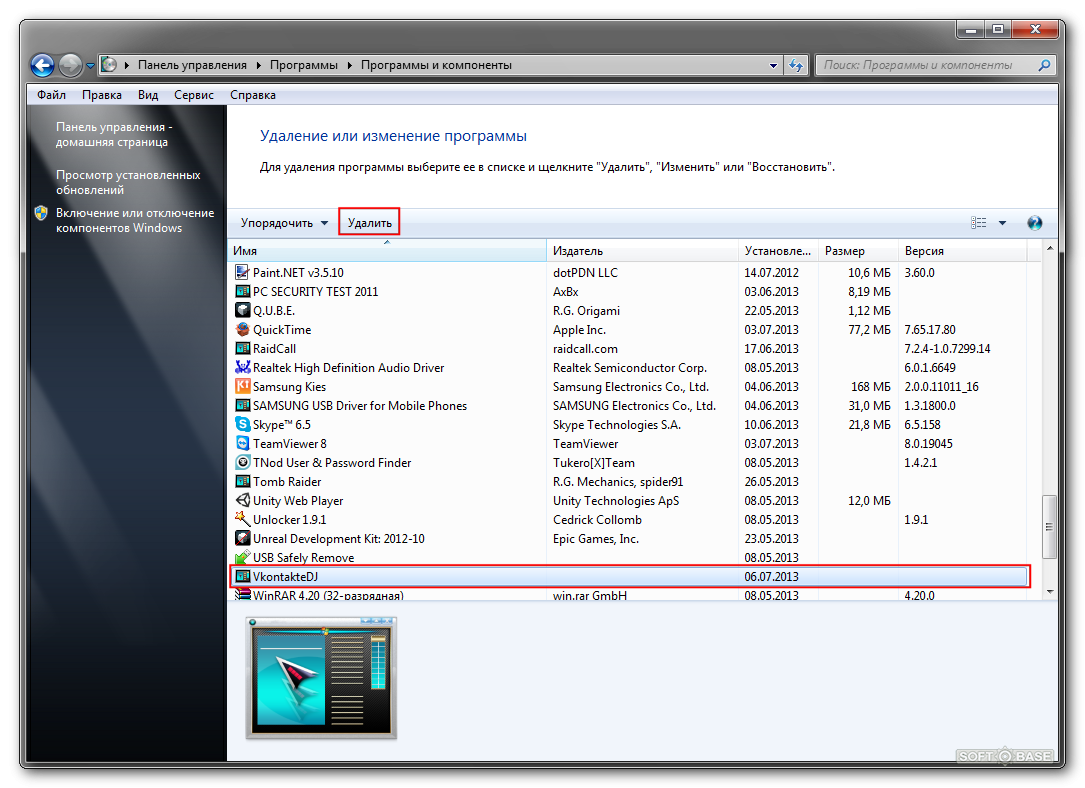Open the Сервис menu
Screen dimensions: 1085x788
[x=194, y=95]
